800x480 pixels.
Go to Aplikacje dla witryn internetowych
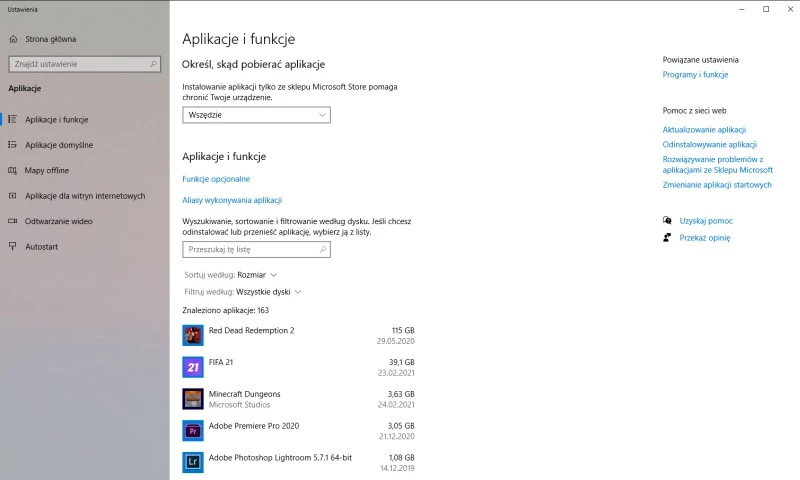tap(85, 196)
